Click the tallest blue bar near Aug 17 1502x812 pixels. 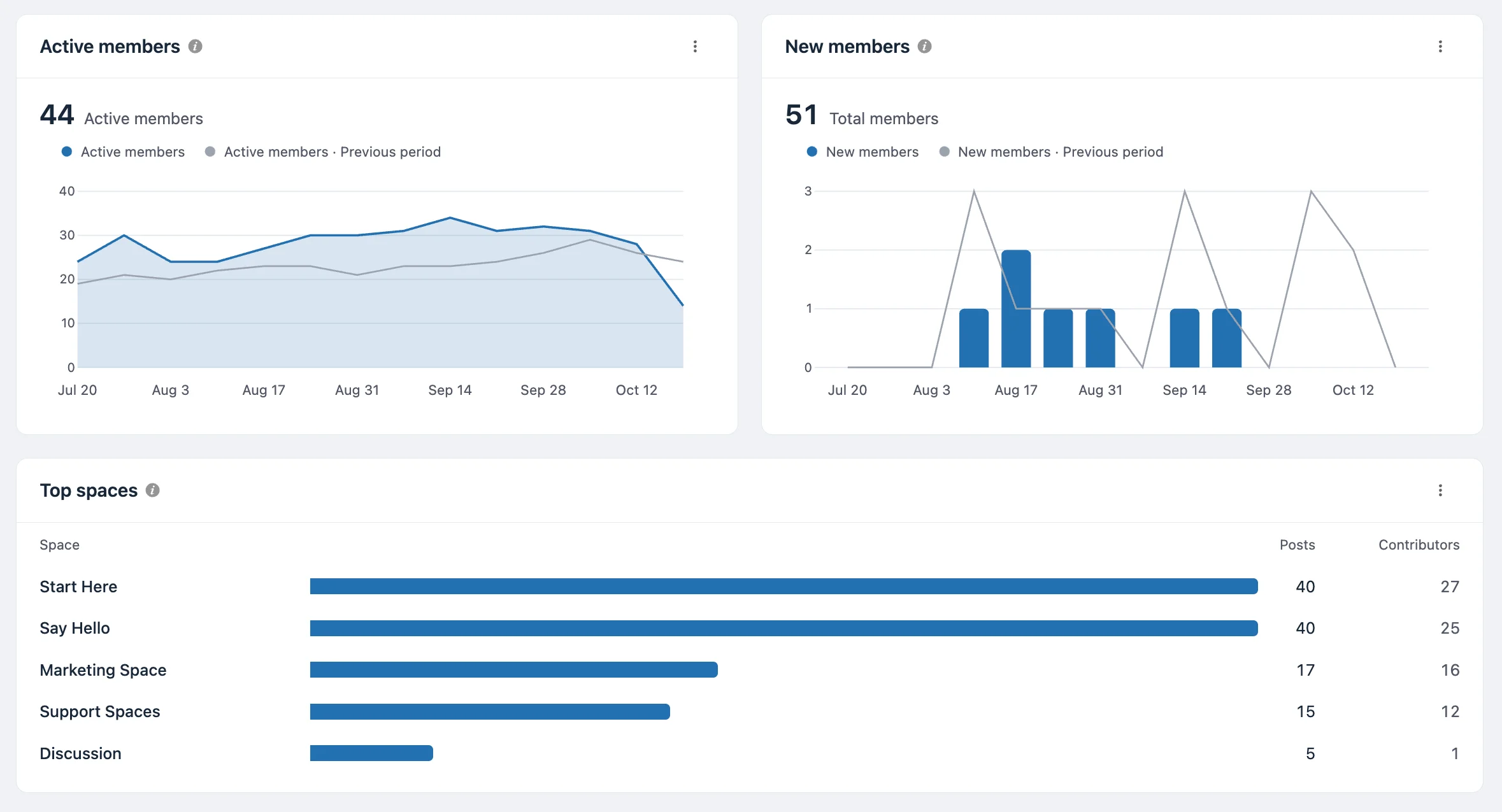pyautogui.click(x=1016, y=309)
